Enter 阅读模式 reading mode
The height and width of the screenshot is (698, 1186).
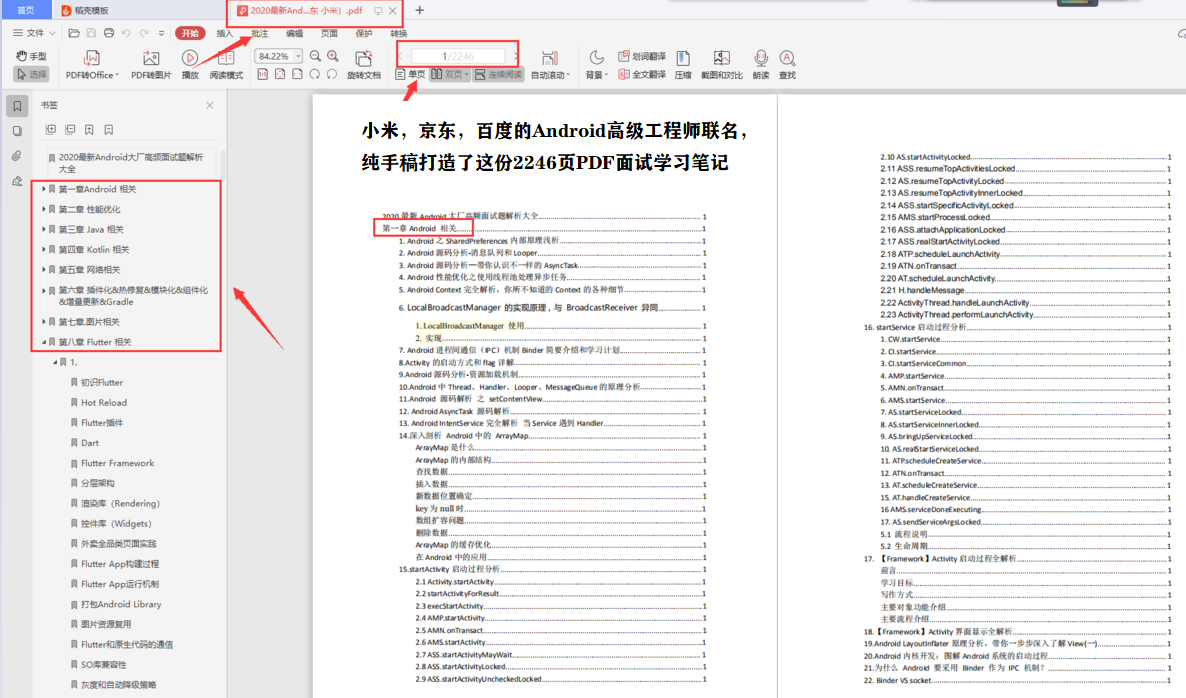click(x=226, y=64)
